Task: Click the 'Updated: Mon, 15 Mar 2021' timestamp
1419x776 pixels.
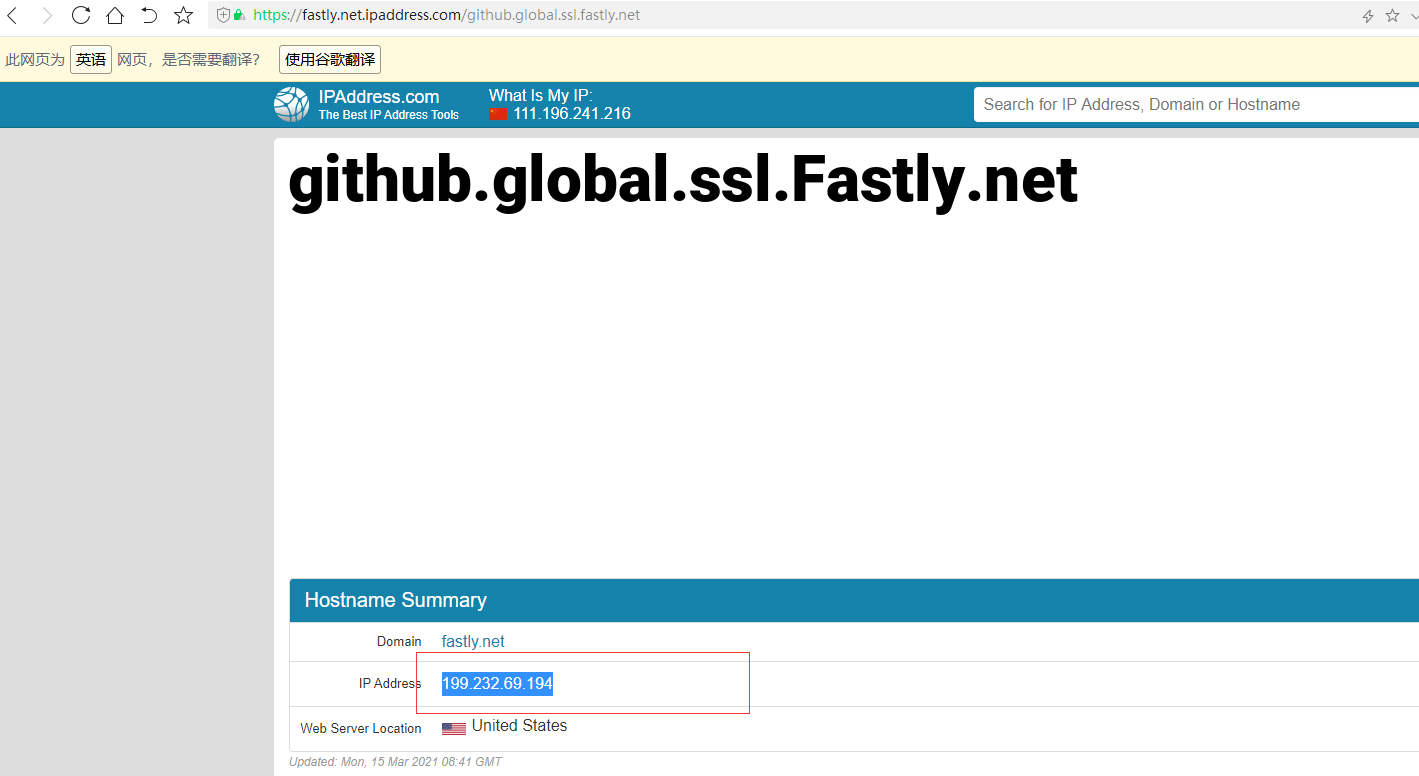Action: click(x=395, y=762)
